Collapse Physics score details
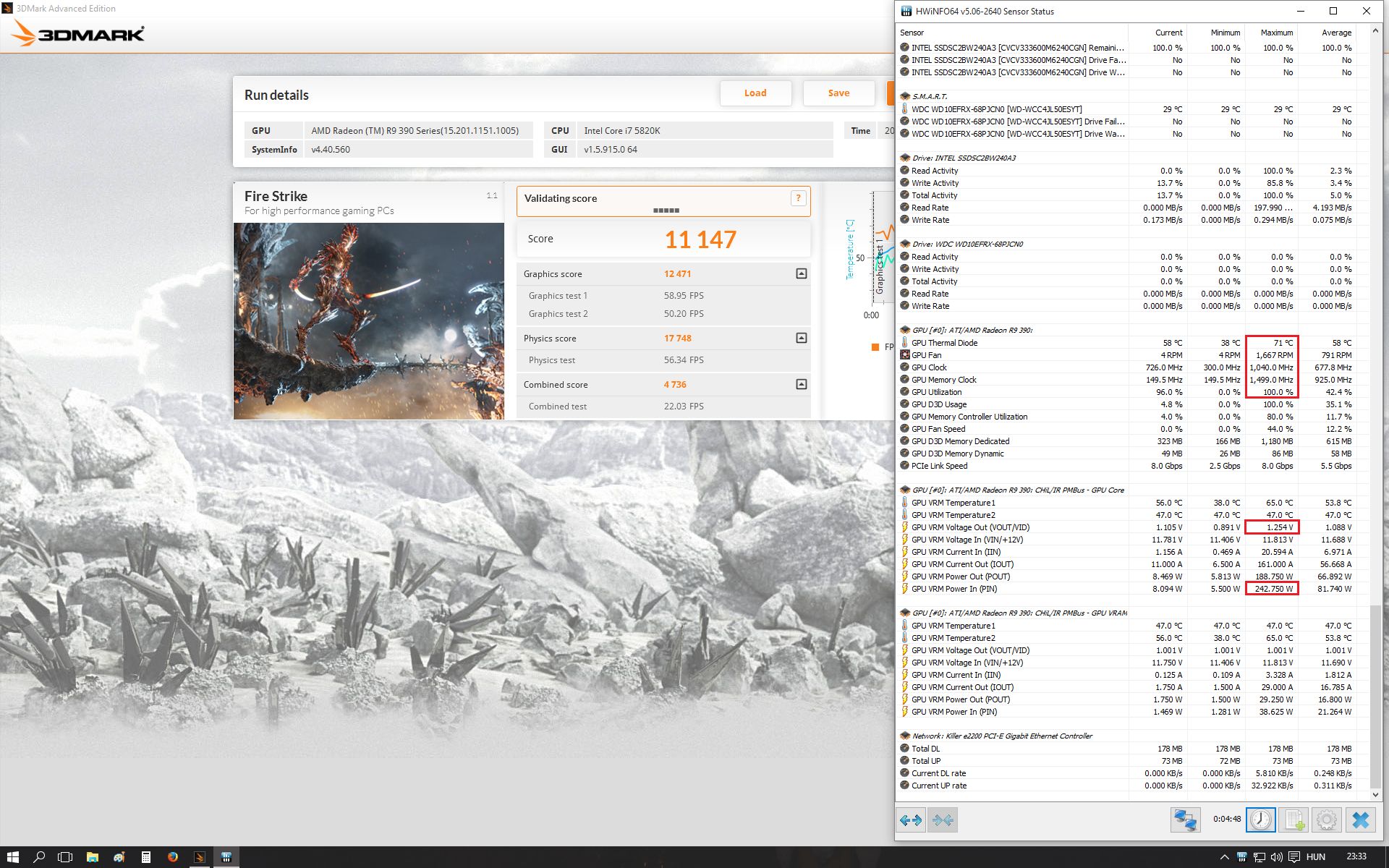The width and height of the screenshot is (1389, 868). click(802, 338)
